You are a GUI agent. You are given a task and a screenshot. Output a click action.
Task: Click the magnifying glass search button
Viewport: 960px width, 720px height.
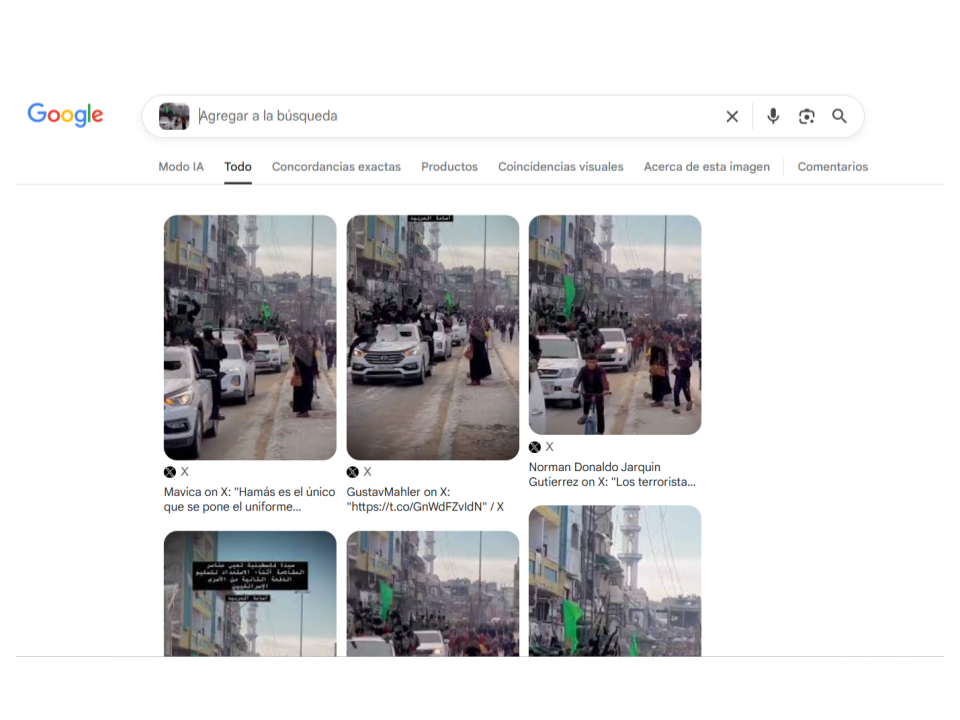pos(840,116)
